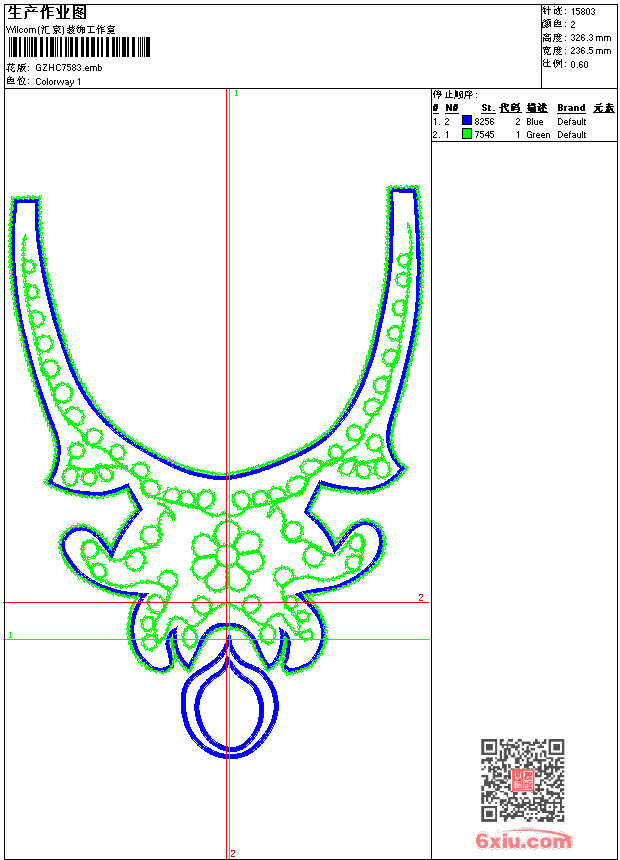Screen dimensions: 620x860
Task: Click the barcode under the studio name
Action: (x=79, y=47)
